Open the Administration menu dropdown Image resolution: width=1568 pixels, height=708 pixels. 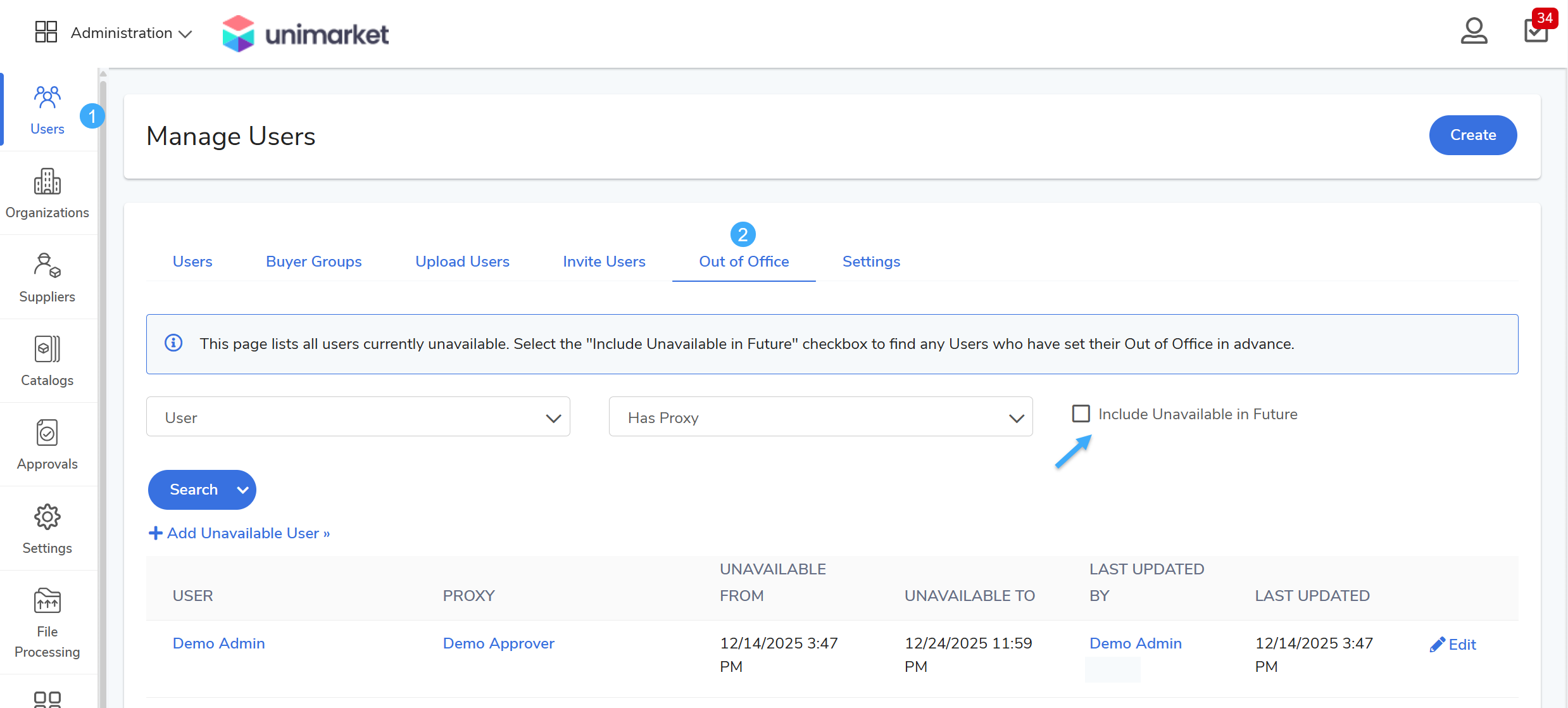point(130,33)
